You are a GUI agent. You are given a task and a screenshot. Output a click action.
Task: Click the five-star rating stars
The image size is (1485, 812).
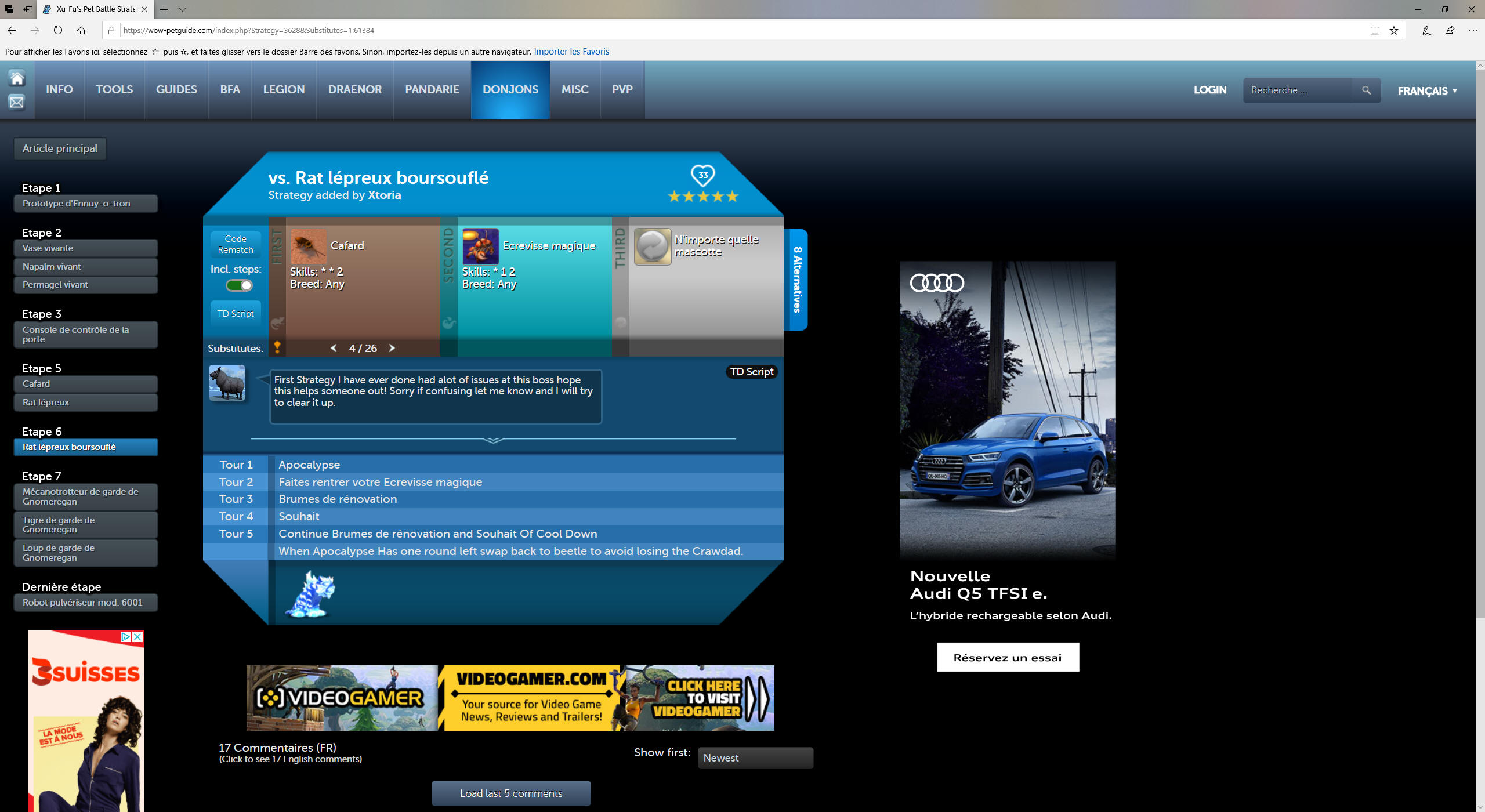tap(703, 197)
